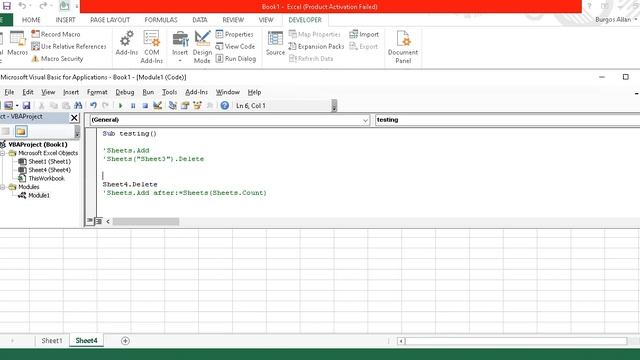This screenshot has height=360, width=640.
Task: Open the VBA Window menu
Action: [228, 92]
